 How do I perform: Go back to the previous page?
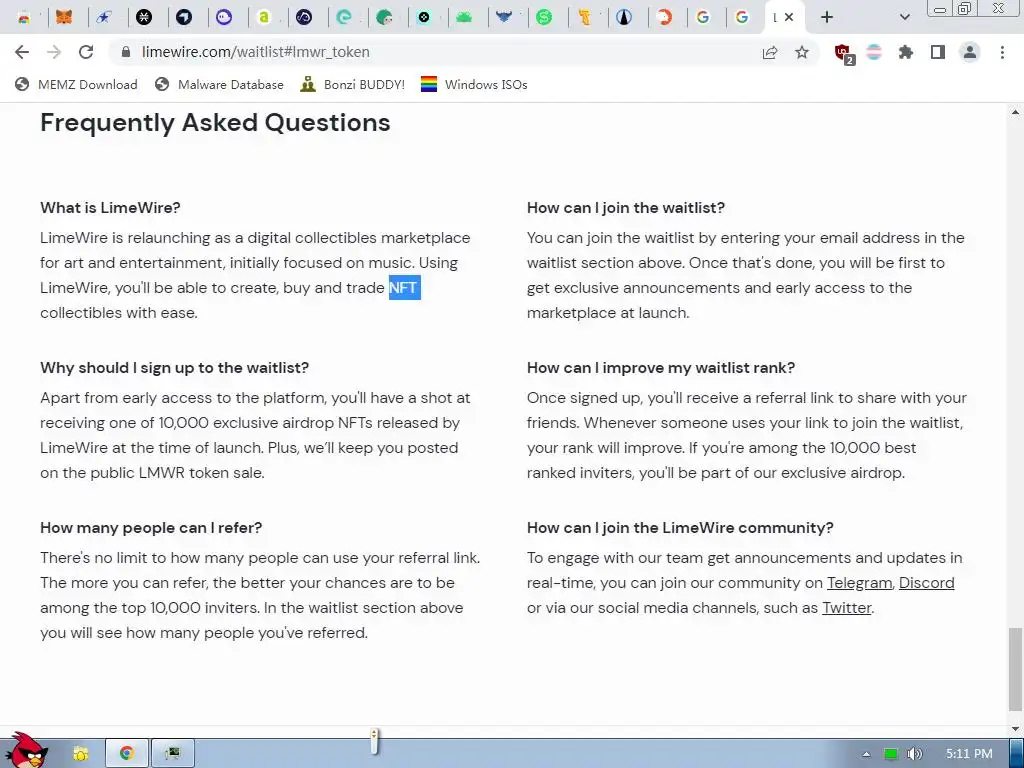click(22, 52)
